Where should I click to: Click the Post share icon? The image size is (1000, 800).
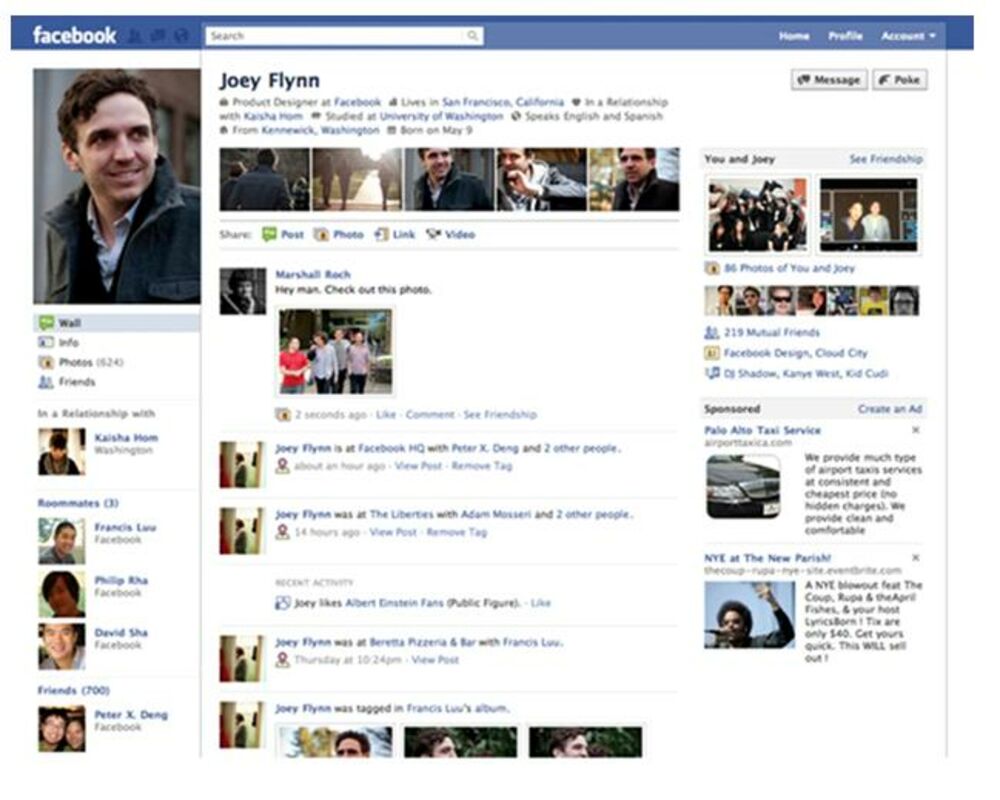[269, 235]
